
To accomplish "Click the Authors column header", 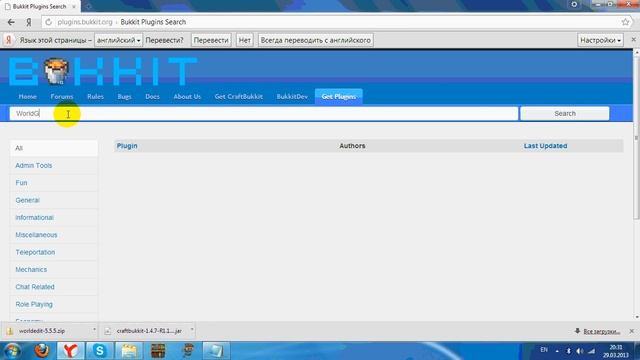I will [352, 146].
